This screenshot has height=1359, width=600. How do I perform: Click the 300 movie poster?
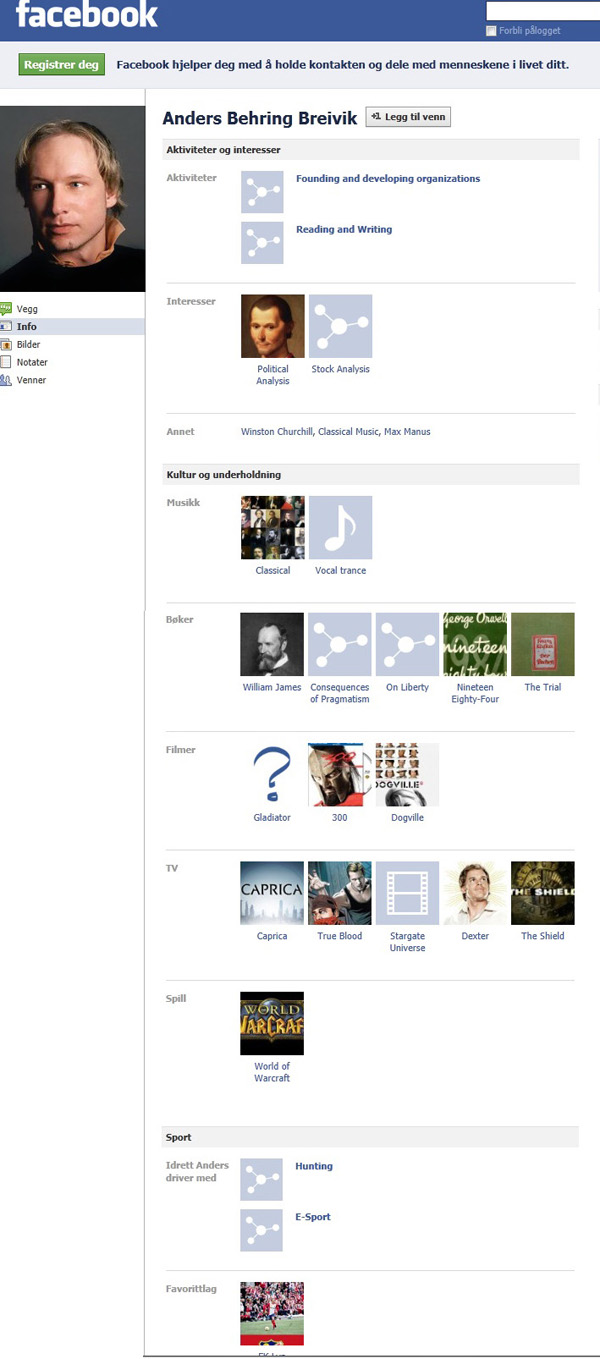tap(340, 775)
